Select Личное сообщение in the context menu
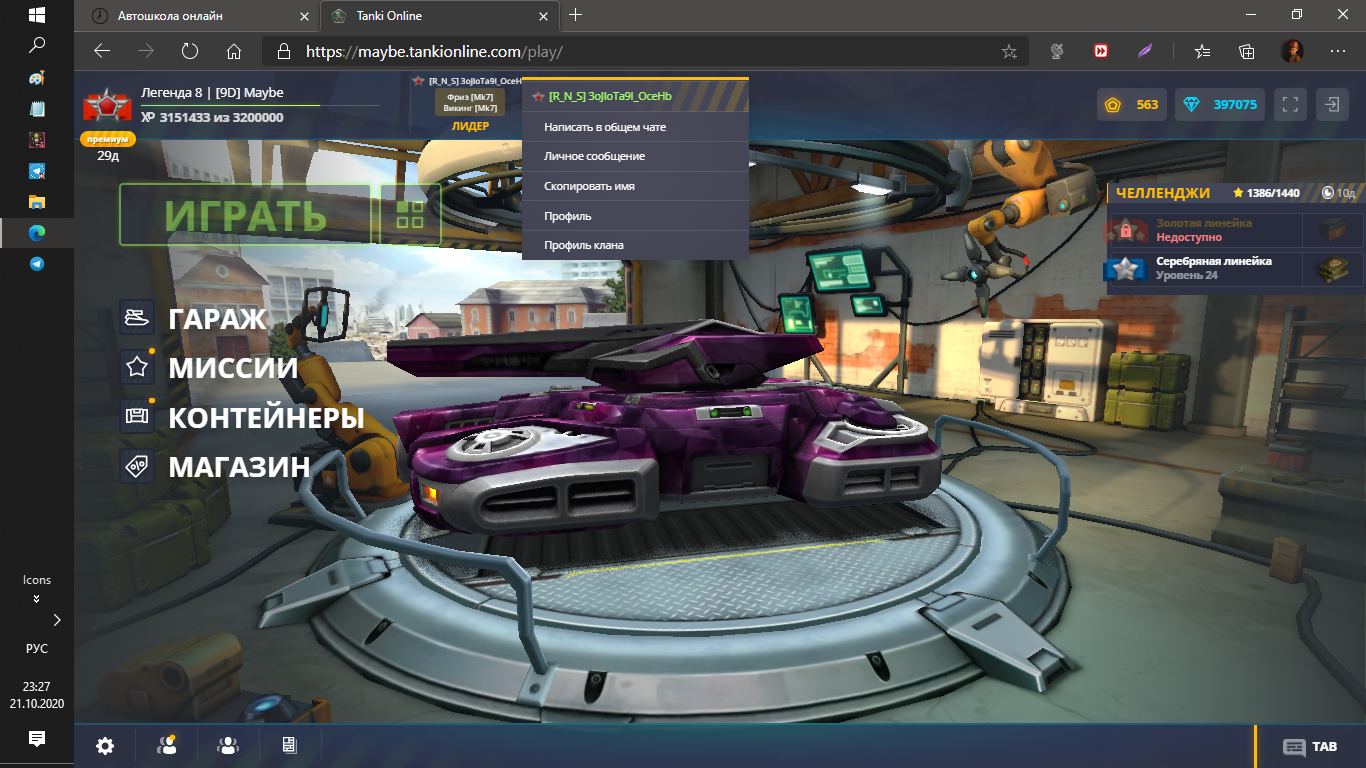Image resolution: width=1366 pixels, height=768 pixels. tap(635, 156)
